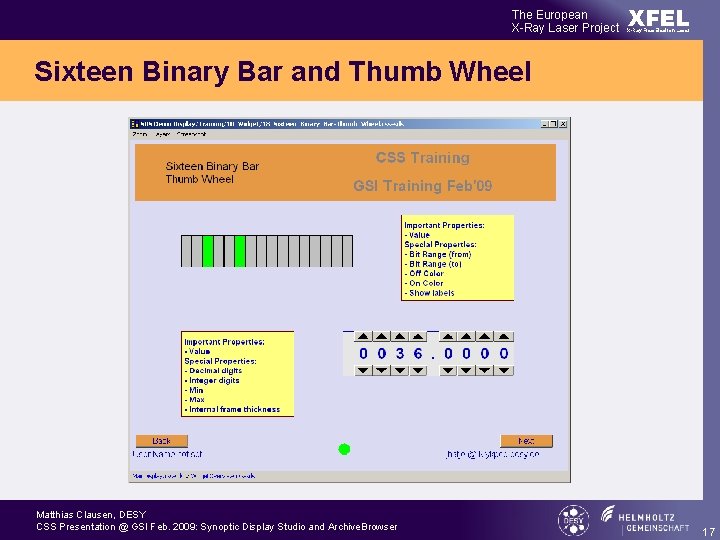This screenshot has width=720, height=540.
Task: Increase the first decimal digit after the point
Action: [448, 337]
